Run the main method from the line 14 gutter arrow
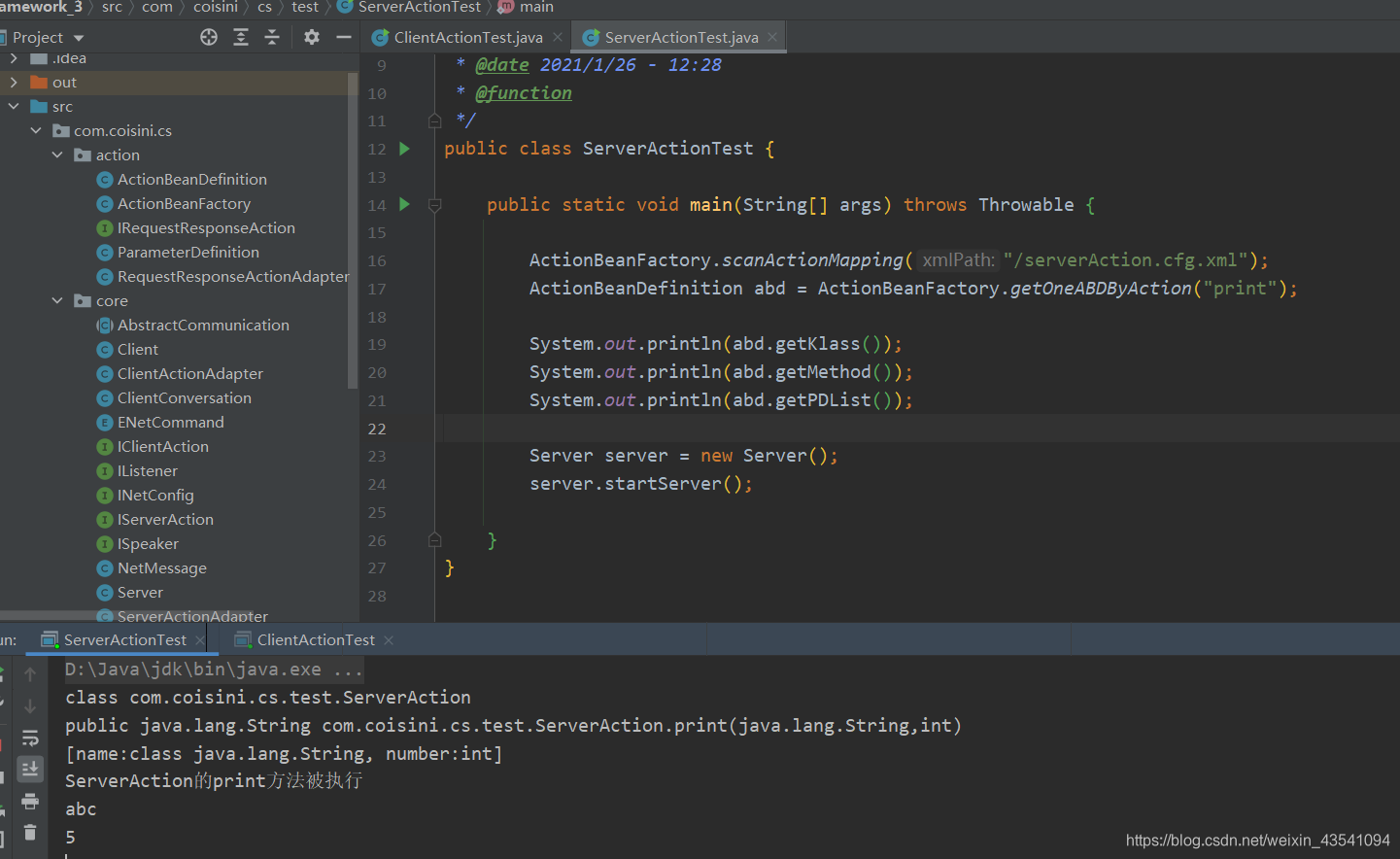 [405, 205]
